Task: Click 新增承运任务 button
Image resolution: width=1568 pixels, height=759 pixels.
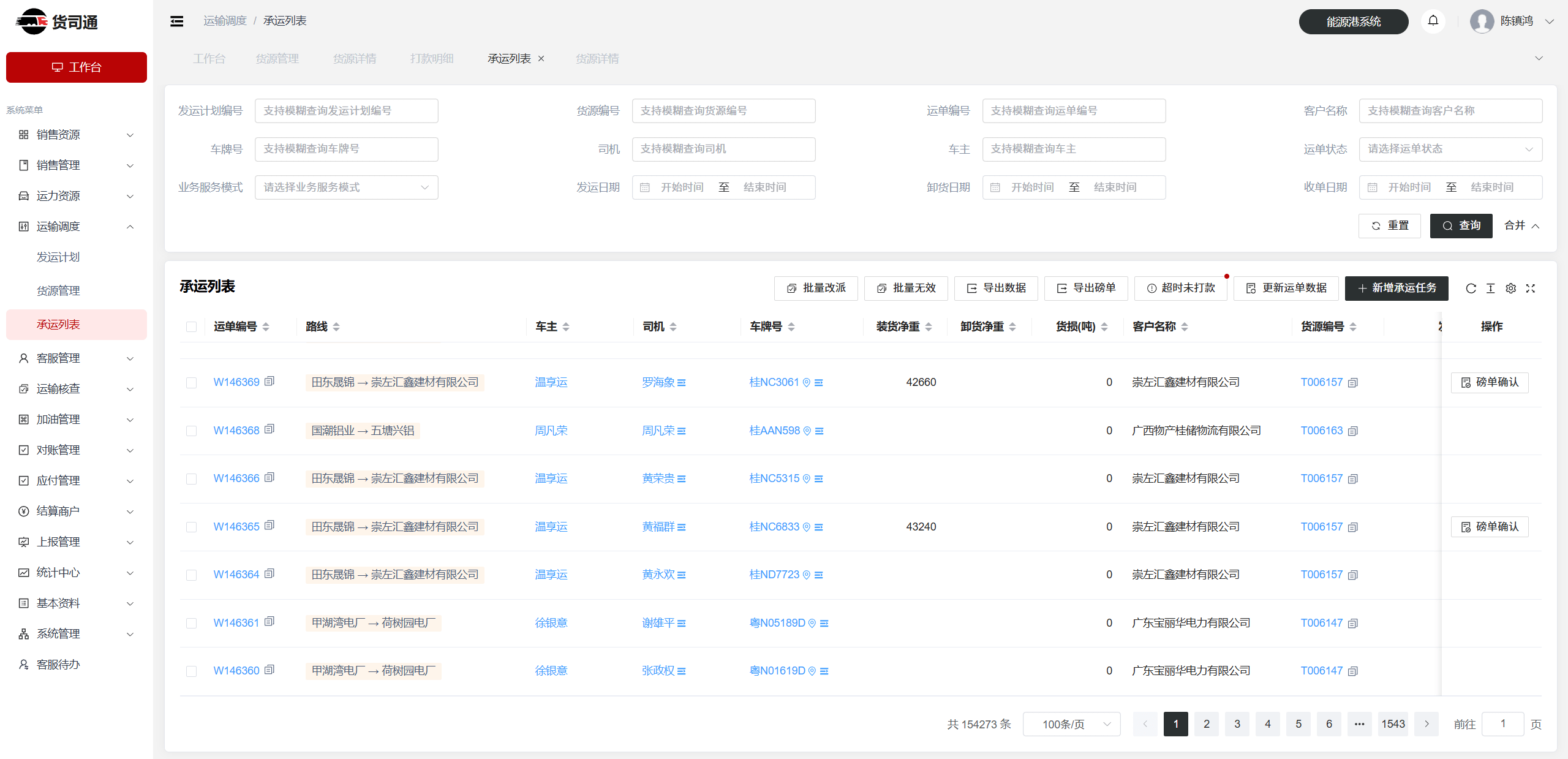Action: 1396,289
